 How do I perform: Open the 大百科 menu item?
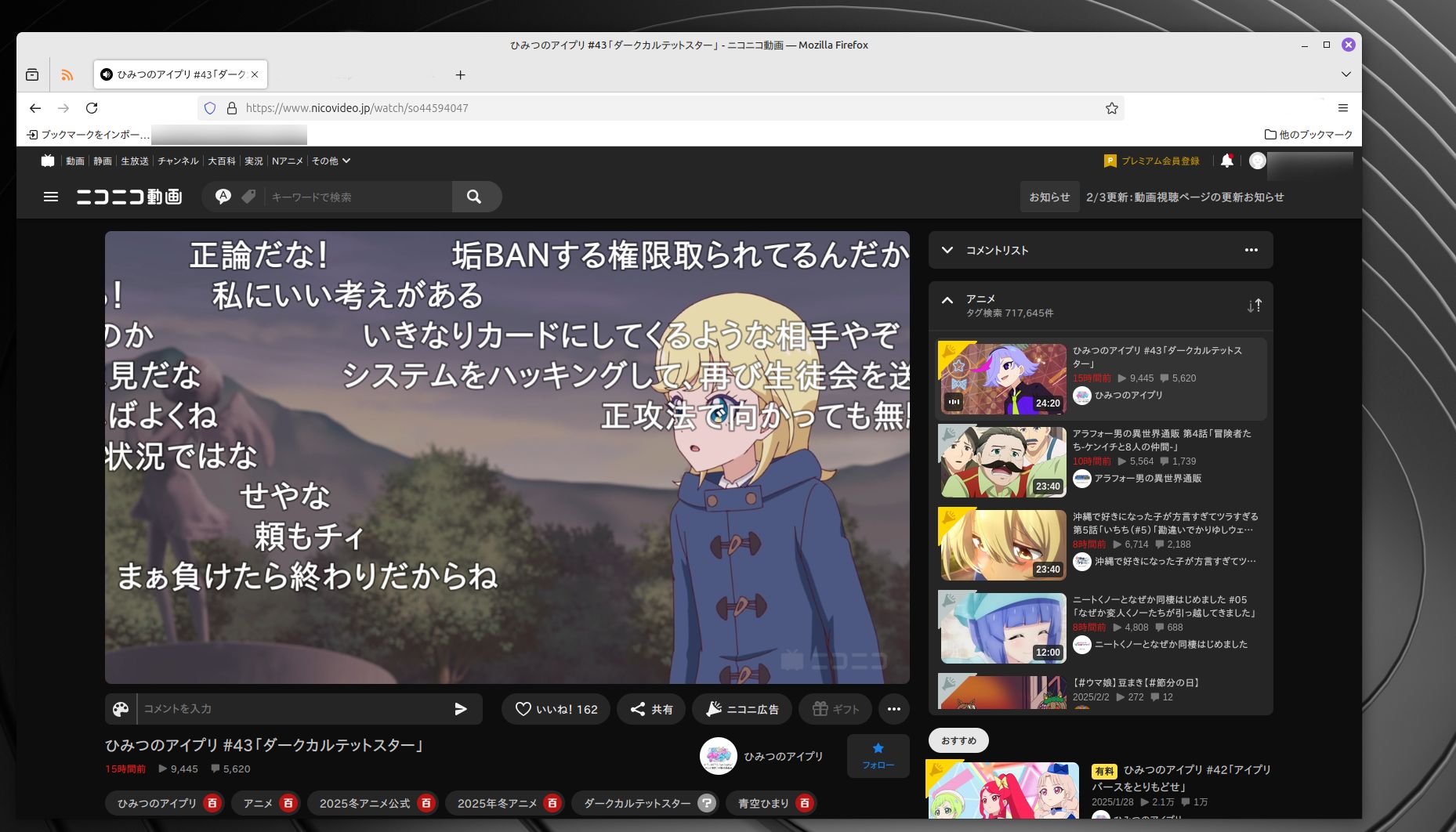(x=222, y=161)
